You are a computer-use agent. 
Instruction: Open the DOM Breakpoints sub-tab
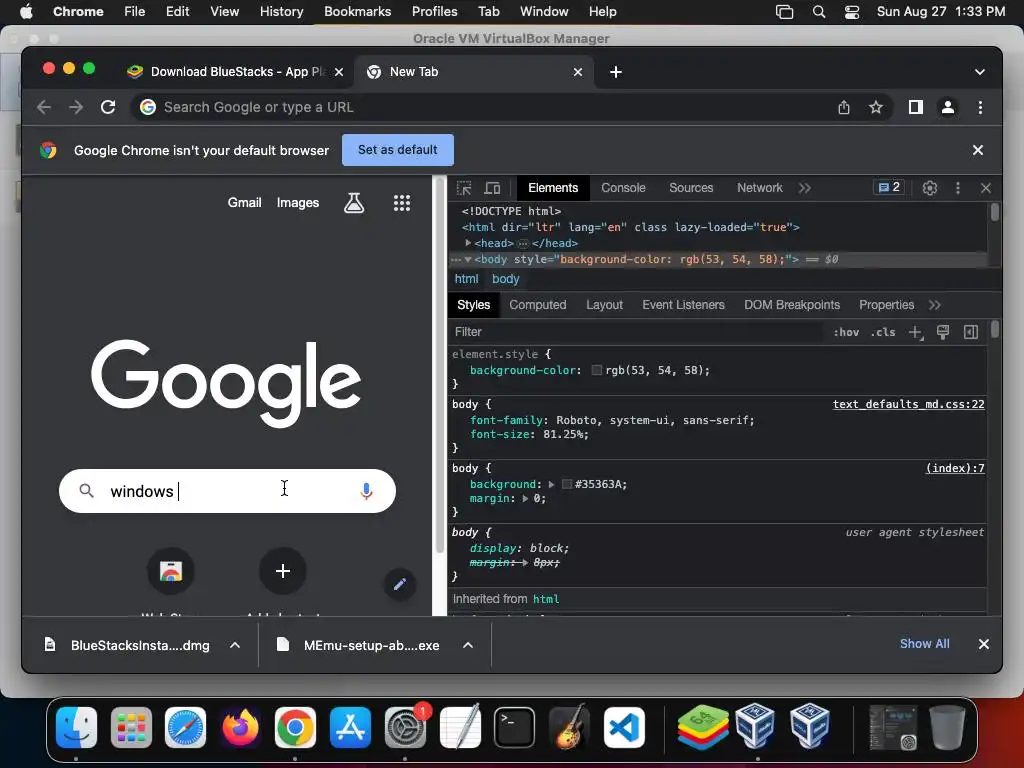[x=792, y=305]
